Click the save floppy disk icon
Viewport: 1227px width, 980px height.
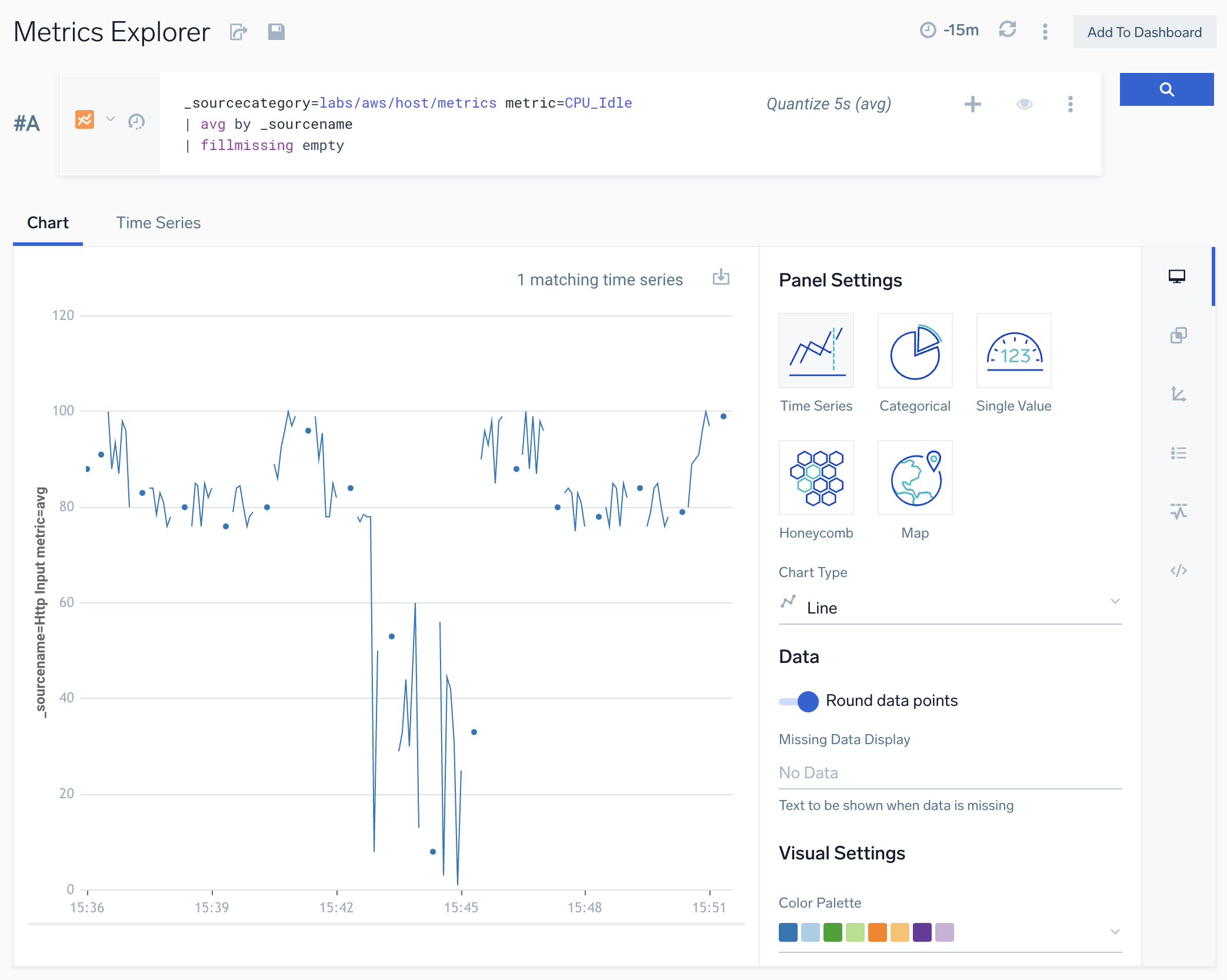click(276, 32)
